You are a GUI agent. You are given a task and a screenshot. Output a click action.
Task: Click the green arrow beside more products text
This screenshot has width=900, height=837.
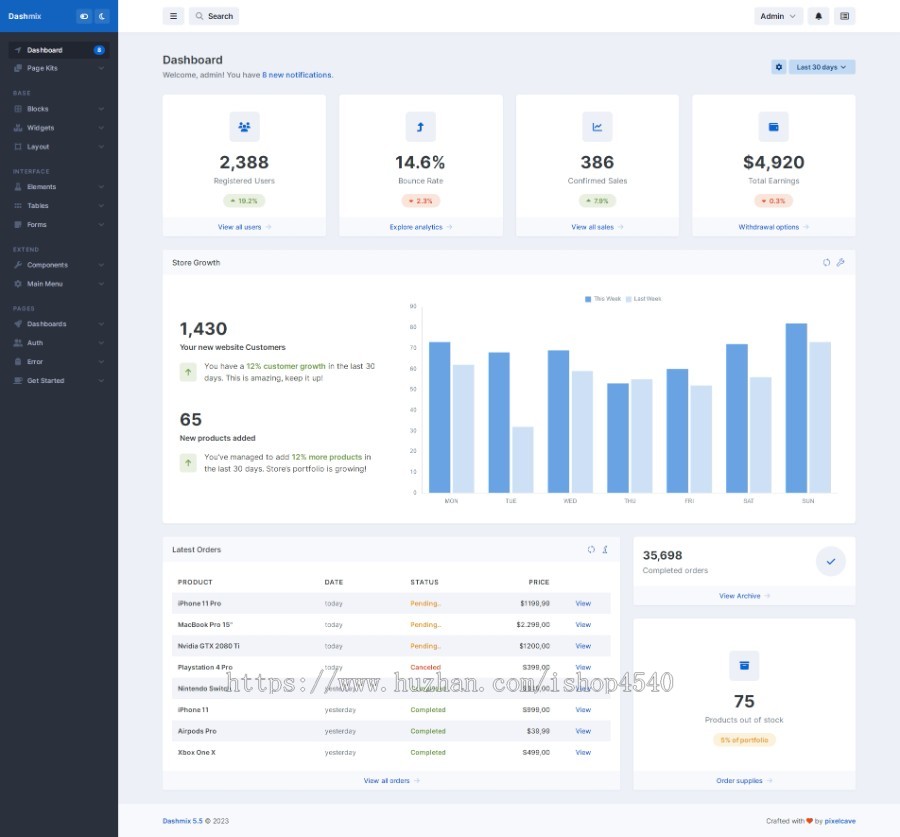coord(188,463)
